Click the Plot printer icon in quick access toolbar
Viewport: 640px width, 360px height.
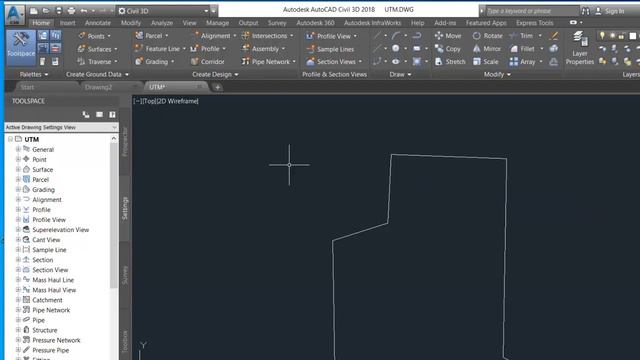(x=71, y=11)
